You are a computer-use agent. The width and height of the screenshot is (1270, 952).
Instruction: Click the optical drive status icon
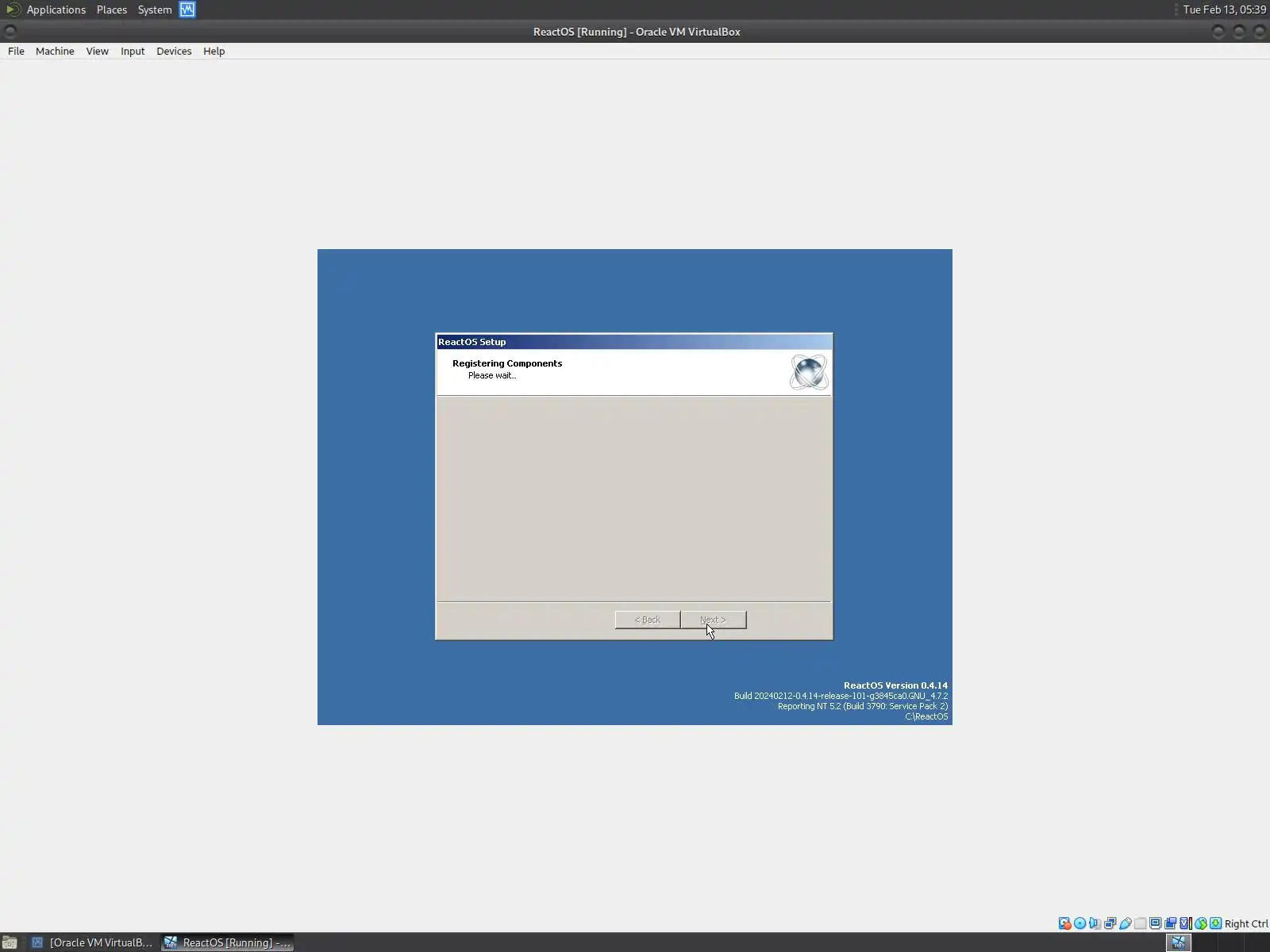coord(1080,923)
